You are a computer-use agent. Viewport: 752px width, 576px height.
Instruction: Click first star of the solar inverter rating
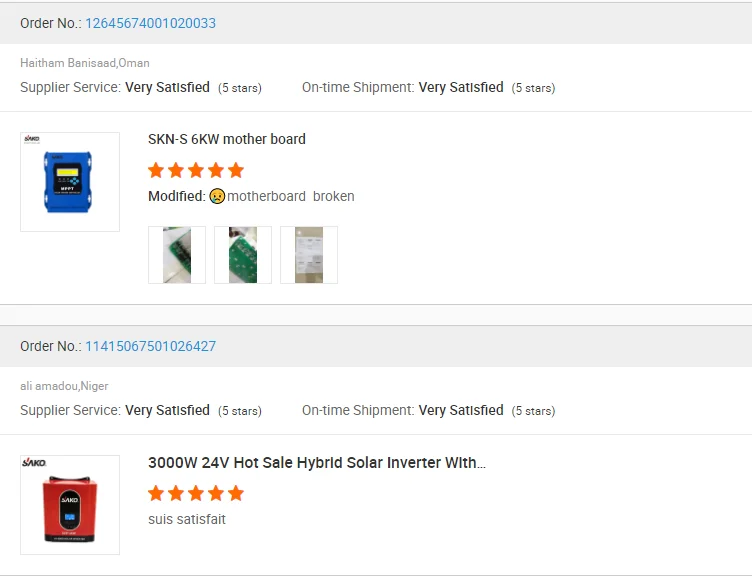156,493
